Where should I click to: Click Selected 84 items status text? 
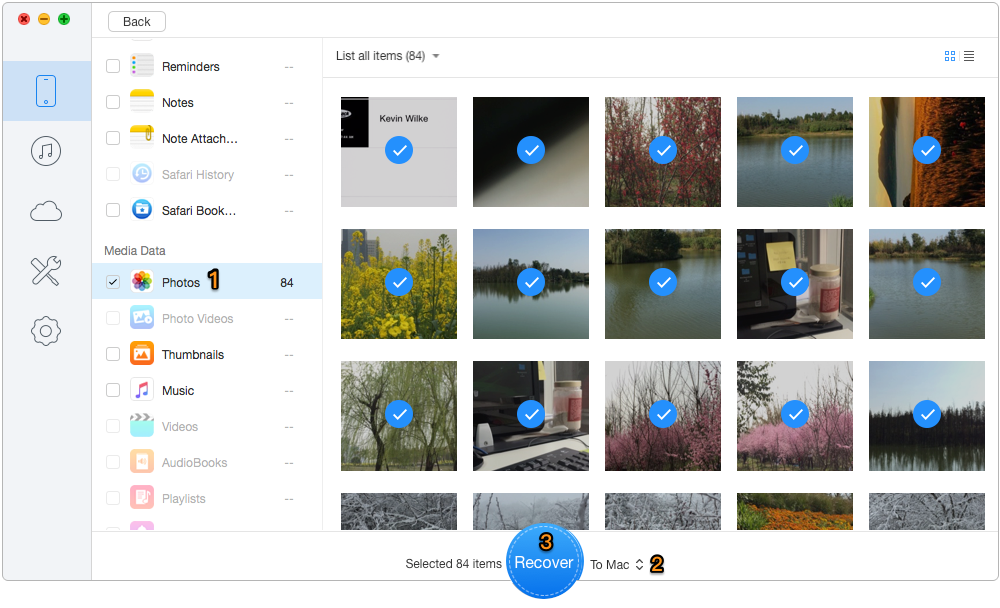pyautogui.click(x=453, y=564)
